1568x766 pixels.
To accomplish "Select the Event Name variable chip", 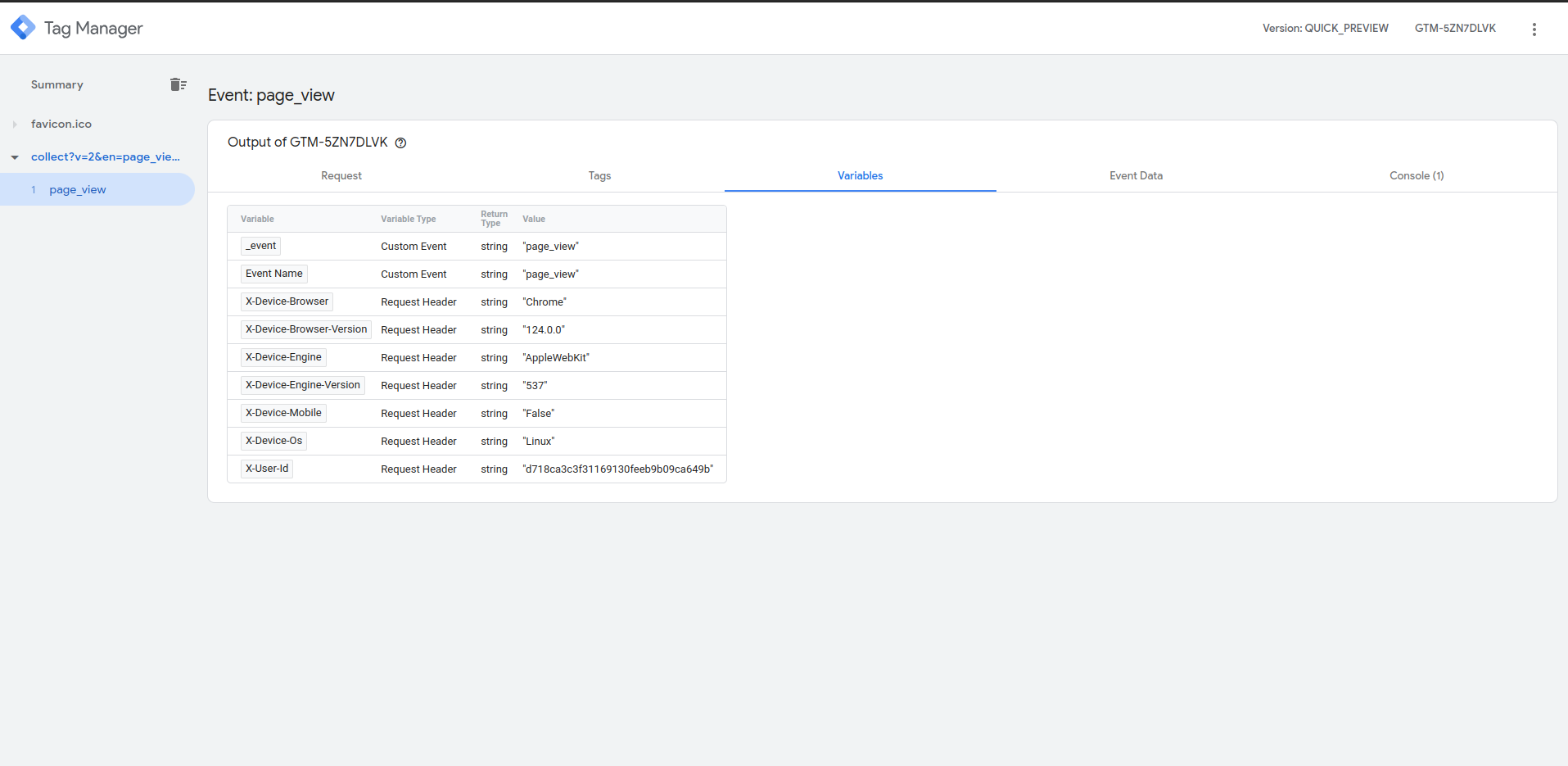I will [x=273, y=273].
